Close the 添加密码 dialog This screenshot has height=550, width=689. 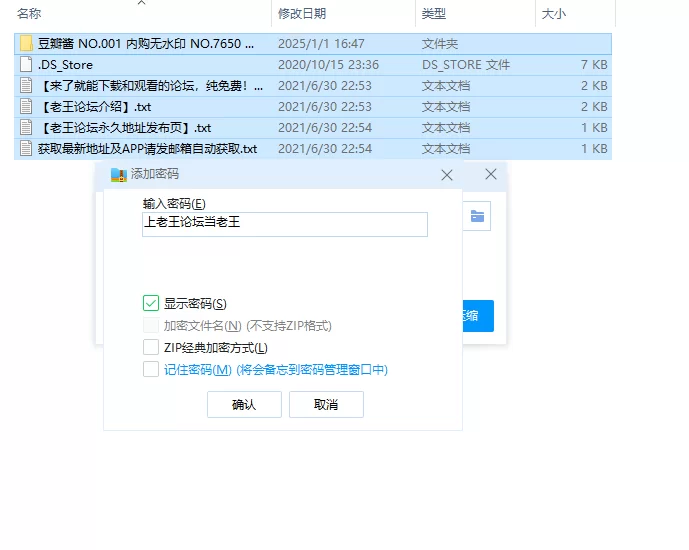pyautogui.click(x=446, y=175)
